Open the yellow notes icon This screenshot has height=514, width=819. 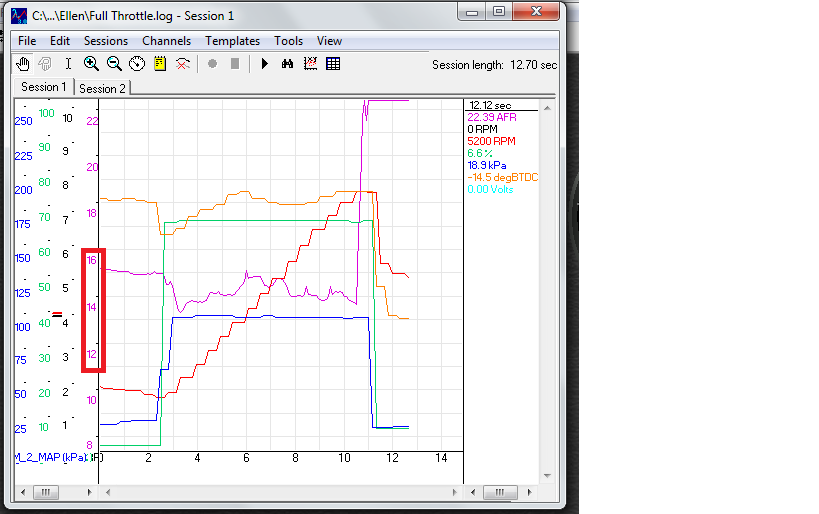click(160, 64)
